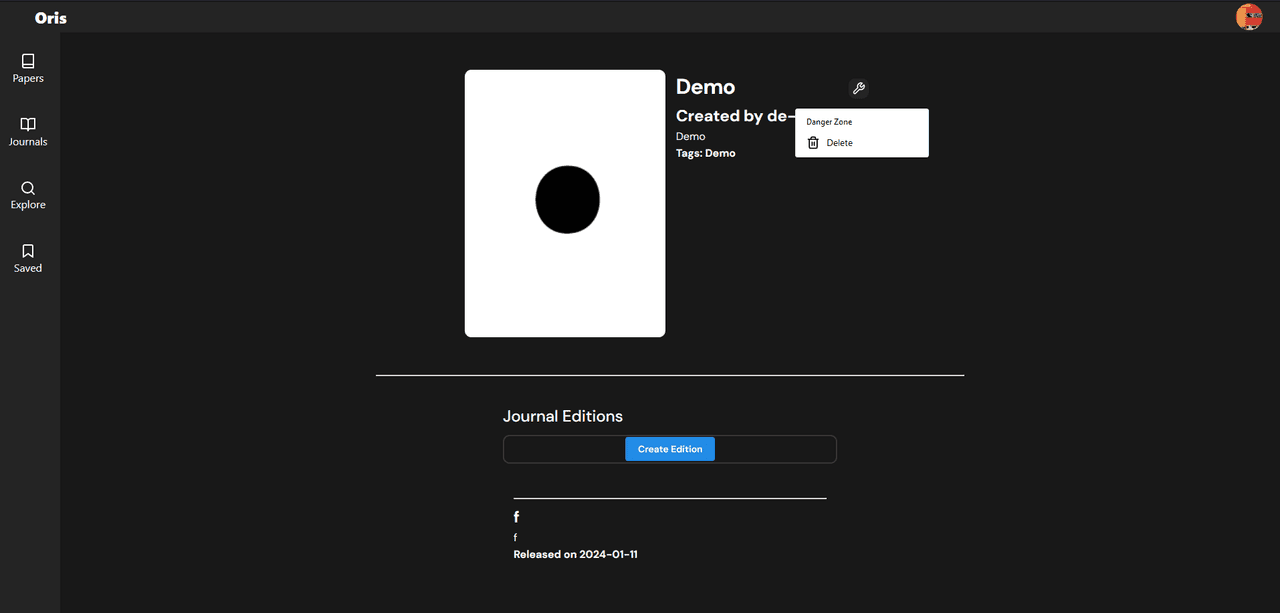Open the edition with bold title 'f'
This screenshot has height=613, width=1280.
pos(516,517)
